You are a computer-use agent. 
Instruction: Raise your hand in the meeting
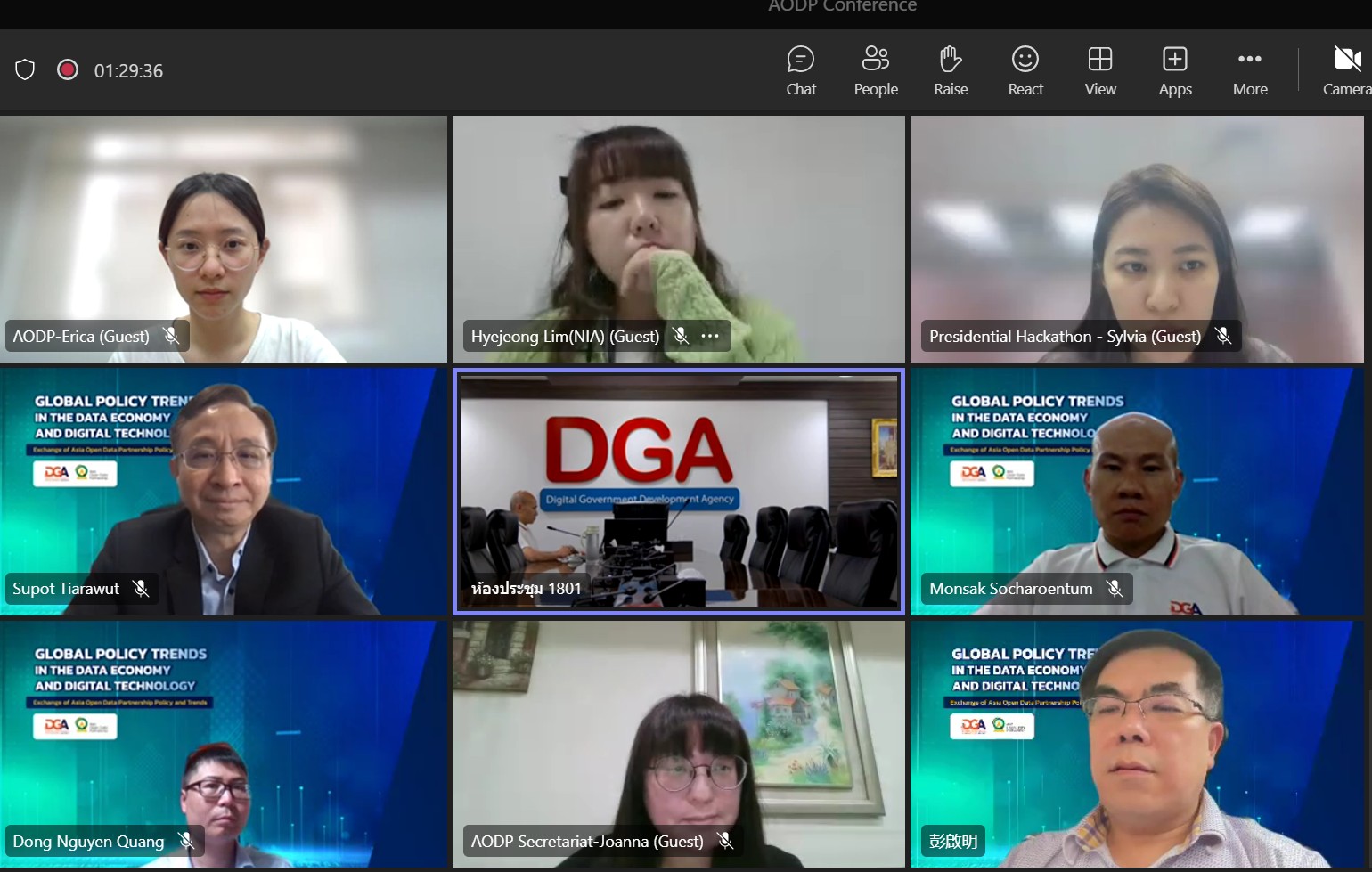click(951, 70)
